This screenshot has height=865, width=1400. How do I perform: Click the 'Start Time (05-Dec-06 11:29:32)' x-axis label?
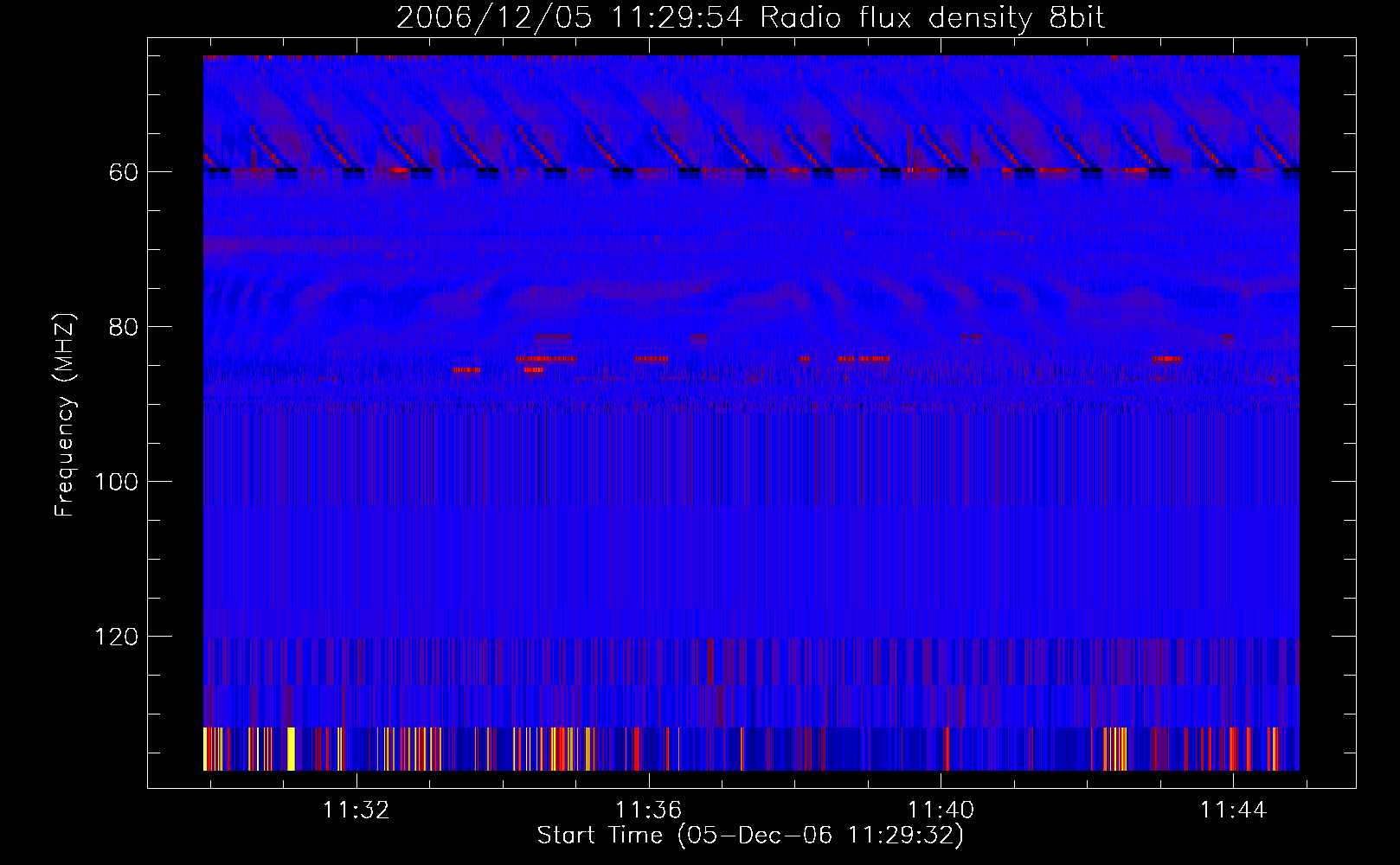[x=750, y=836]
